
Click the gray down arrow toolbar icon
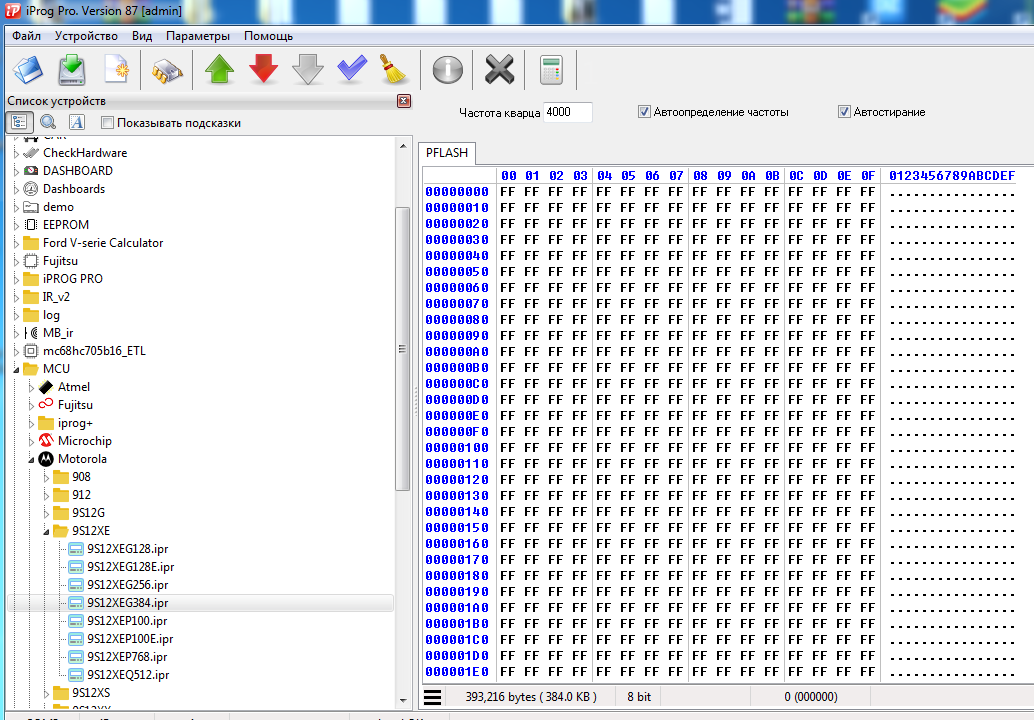click(308, 69)
